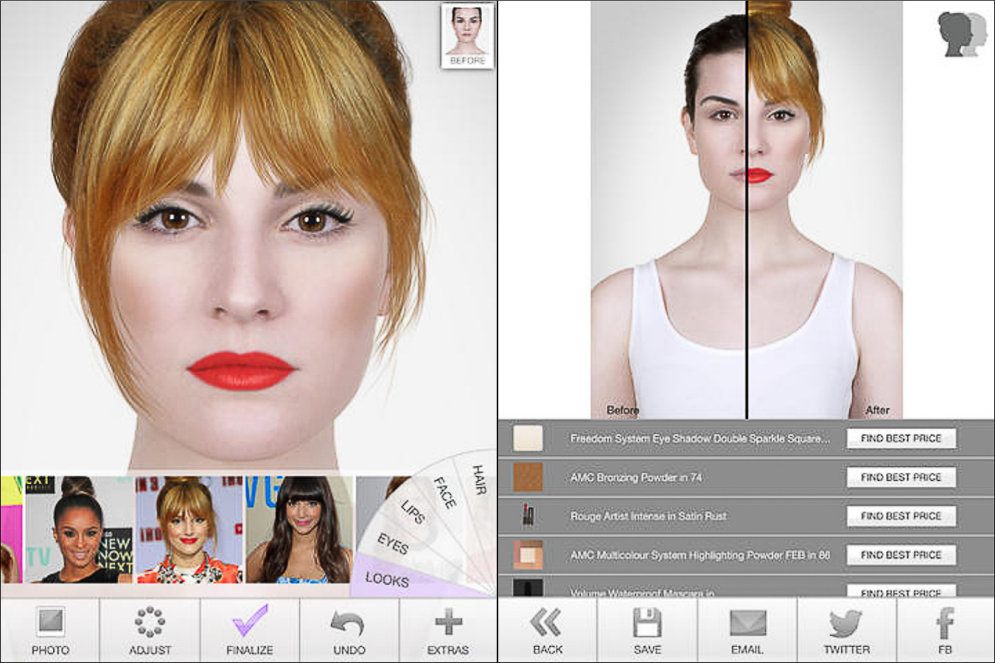Screen dimensions: 995x663
Task: Select HAIR on the category wheel
Action: coord(479,480)
